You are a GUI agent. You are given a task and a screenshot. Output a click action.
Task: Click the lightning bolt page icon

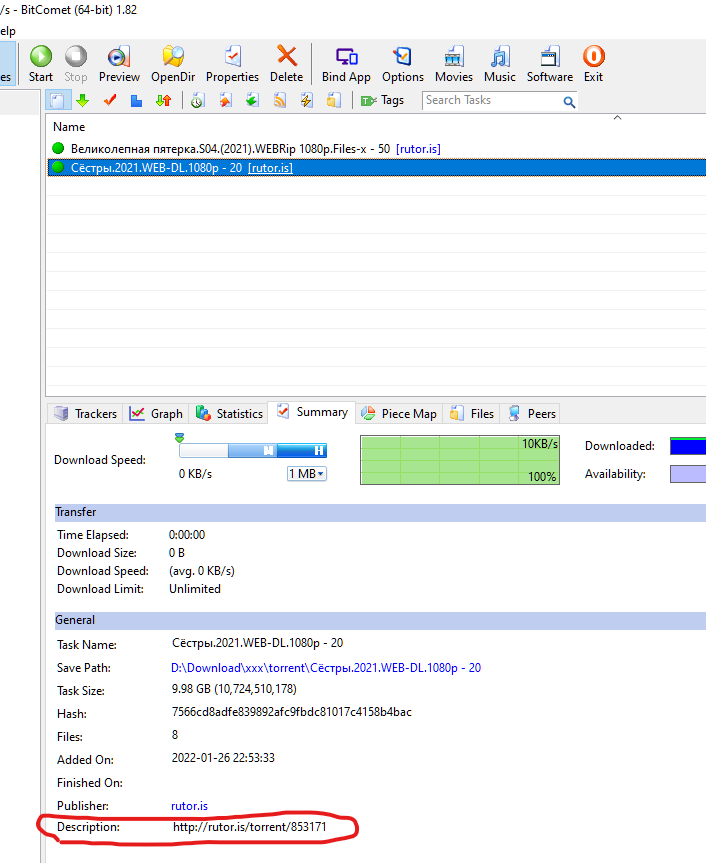pos(307,101)
